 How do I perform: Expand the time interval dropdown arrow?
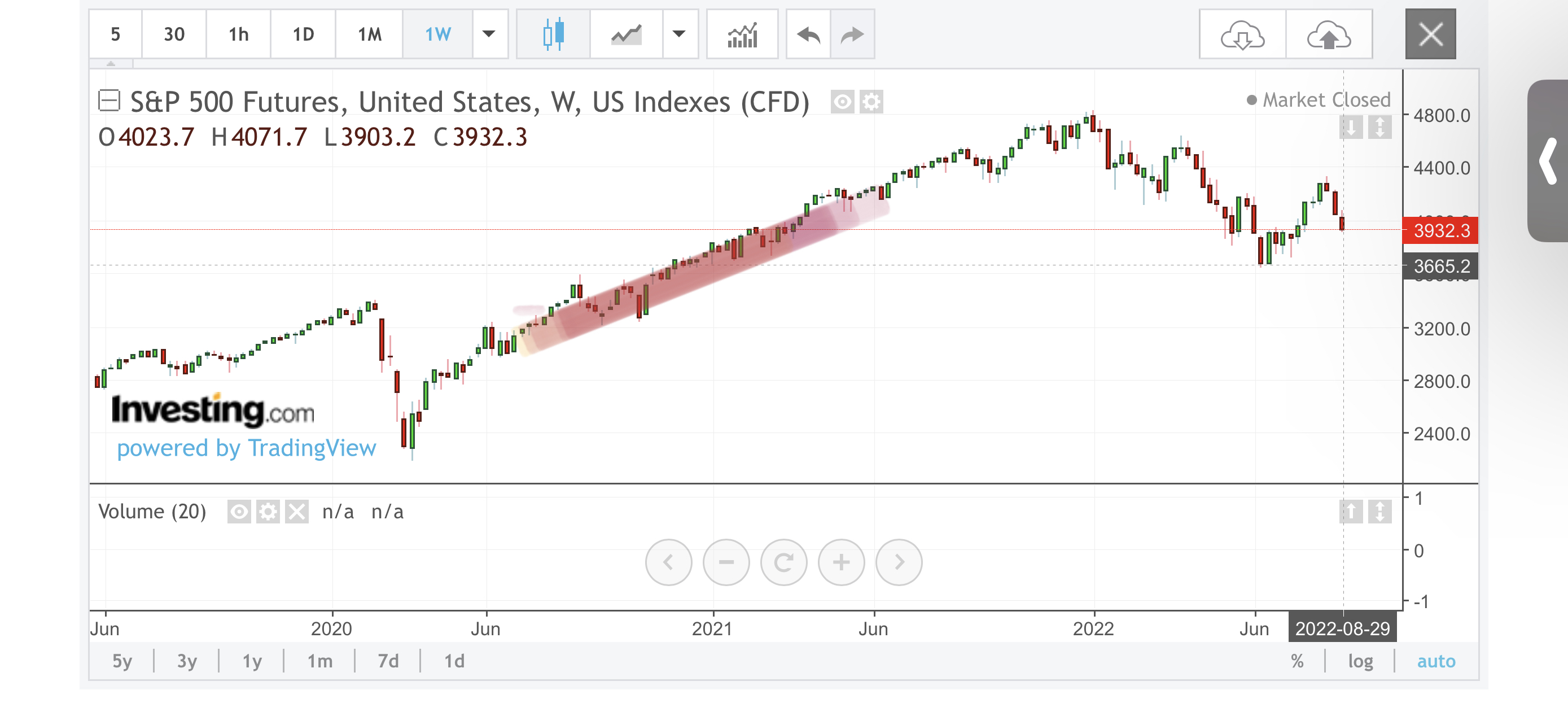click(x=489, y=34)
